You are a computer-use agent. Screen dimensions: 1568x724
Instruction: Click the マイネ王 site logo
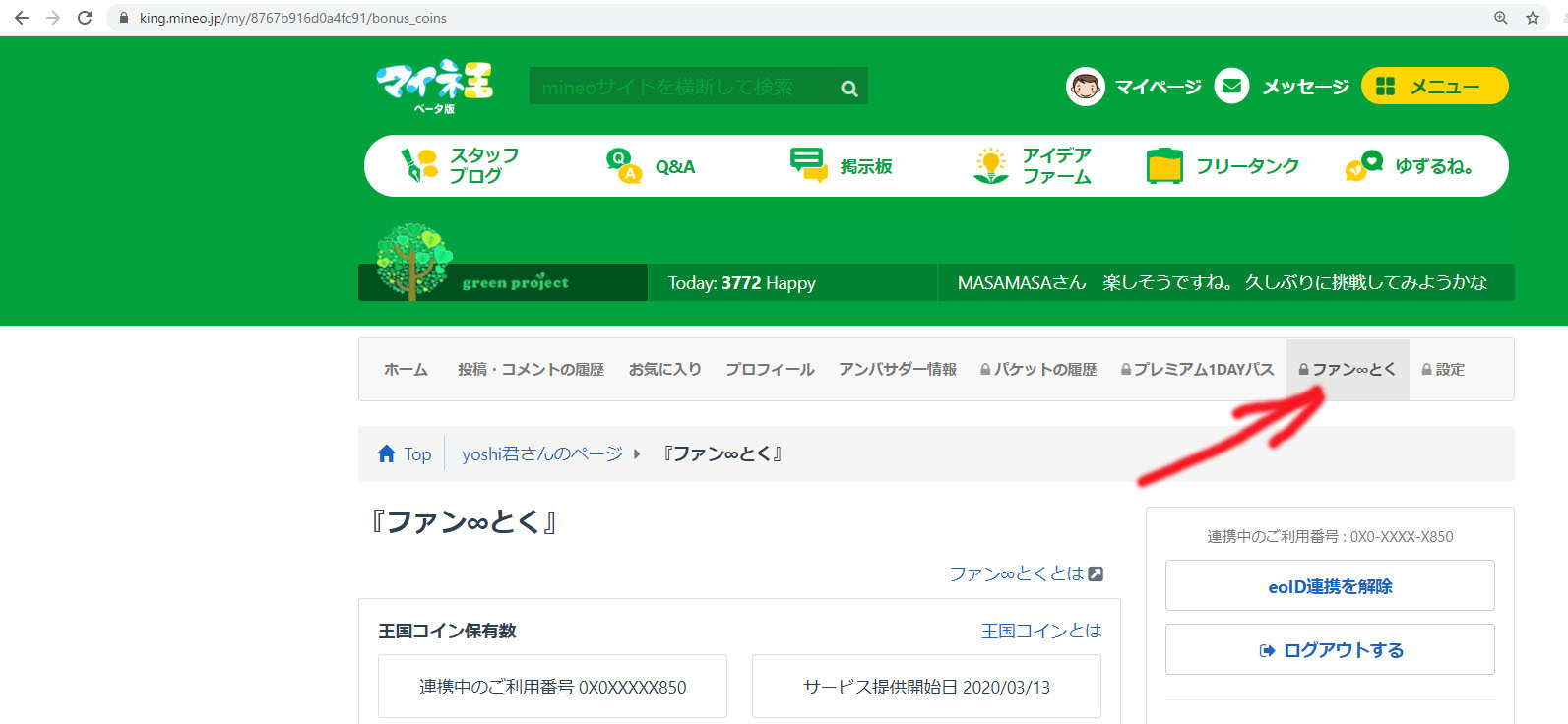coord(434,85)
